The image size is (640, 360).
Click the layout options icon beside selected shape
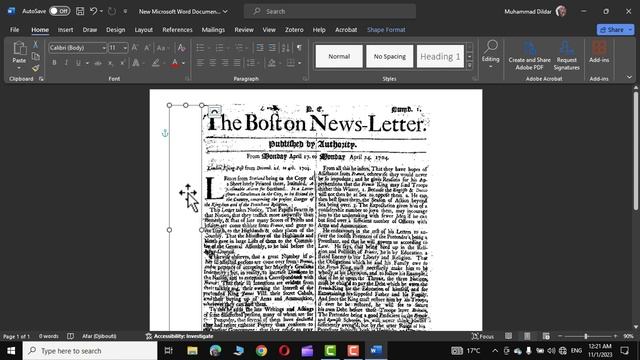pyautogui.click(x=215, y=111)
